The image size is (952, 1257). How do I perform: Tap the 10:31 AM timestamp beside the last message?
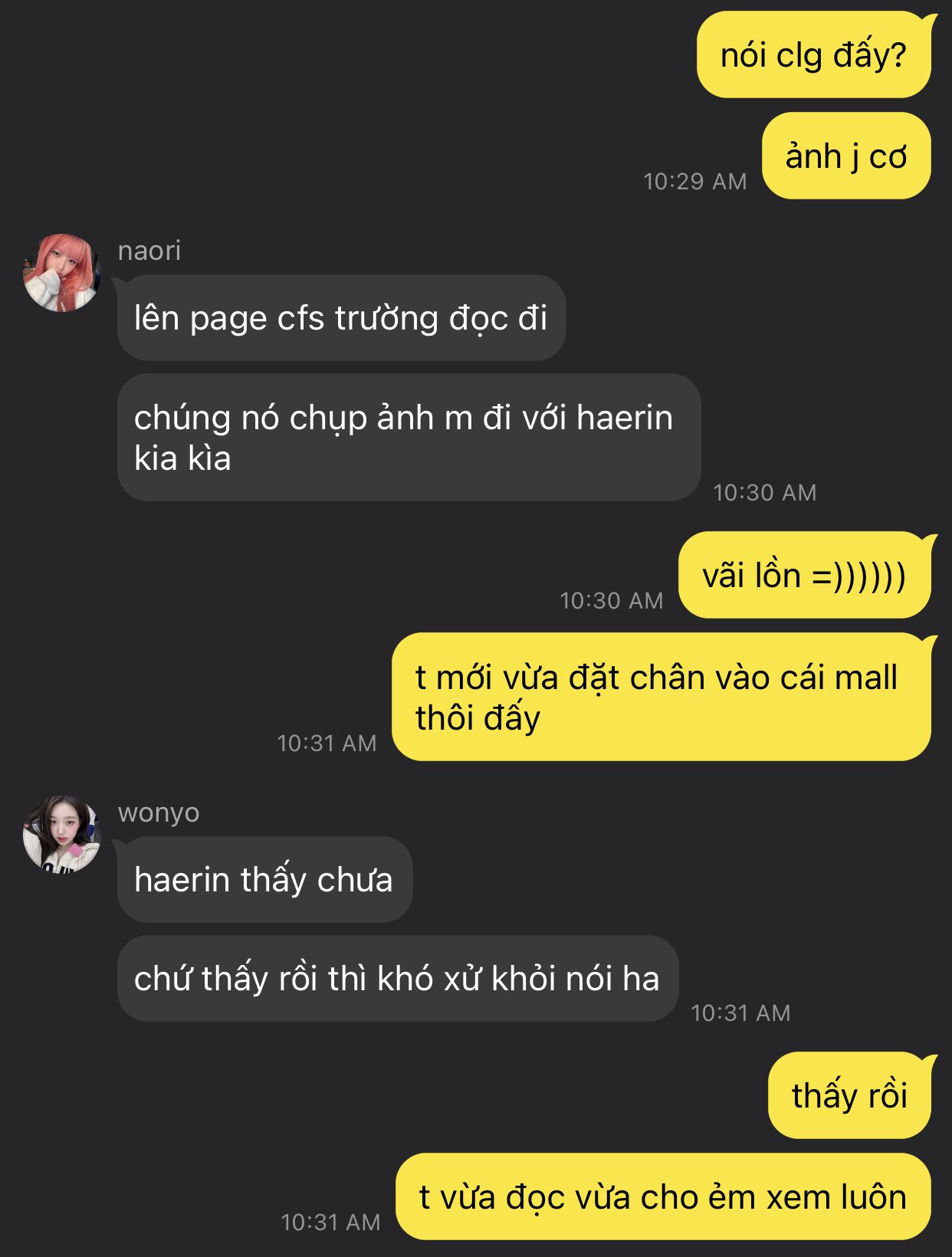[330, 1223]
